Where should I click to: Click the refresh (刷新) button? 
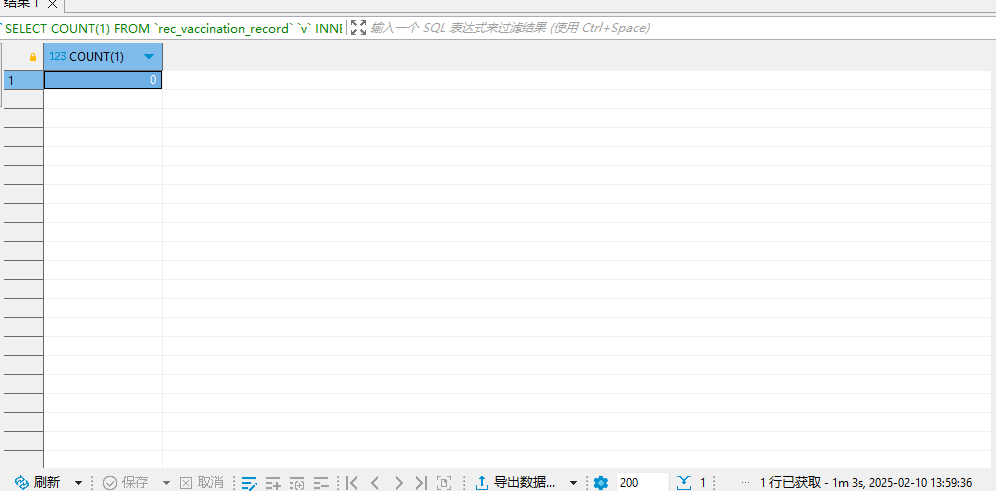pos(37,483)
